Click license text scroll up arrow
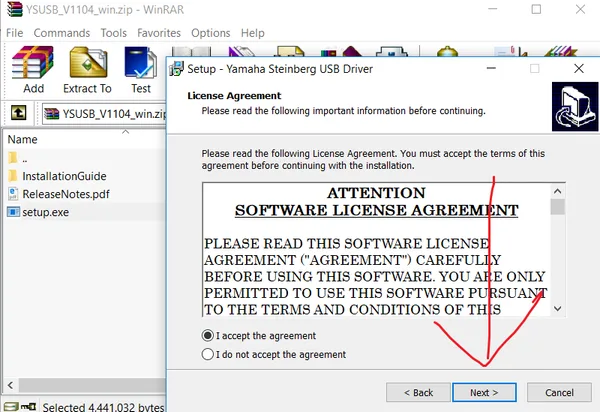The width and height of the screenshot is (600, 412). [558, 191]
